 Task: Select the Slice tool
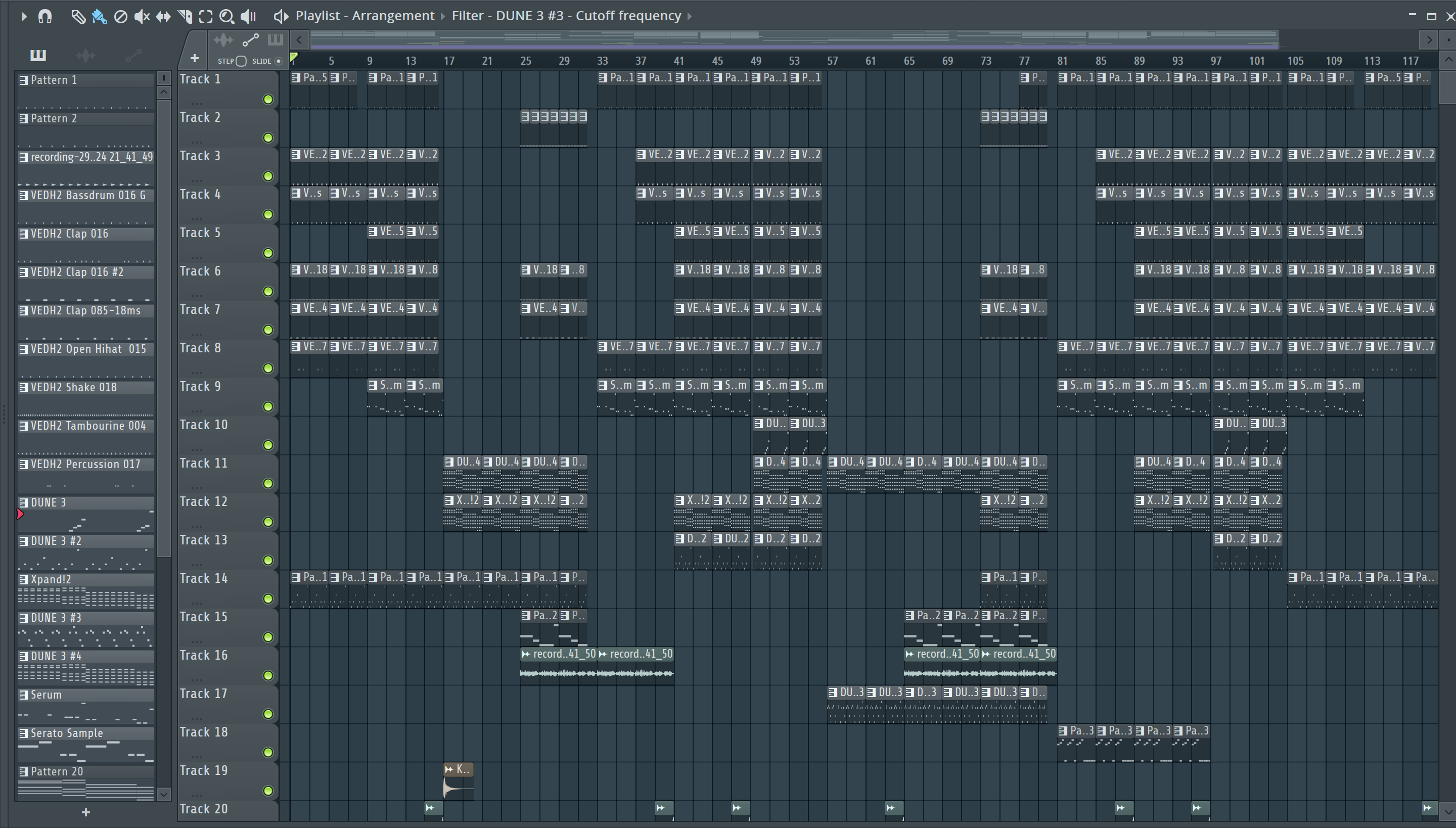(x=185, y=17)
